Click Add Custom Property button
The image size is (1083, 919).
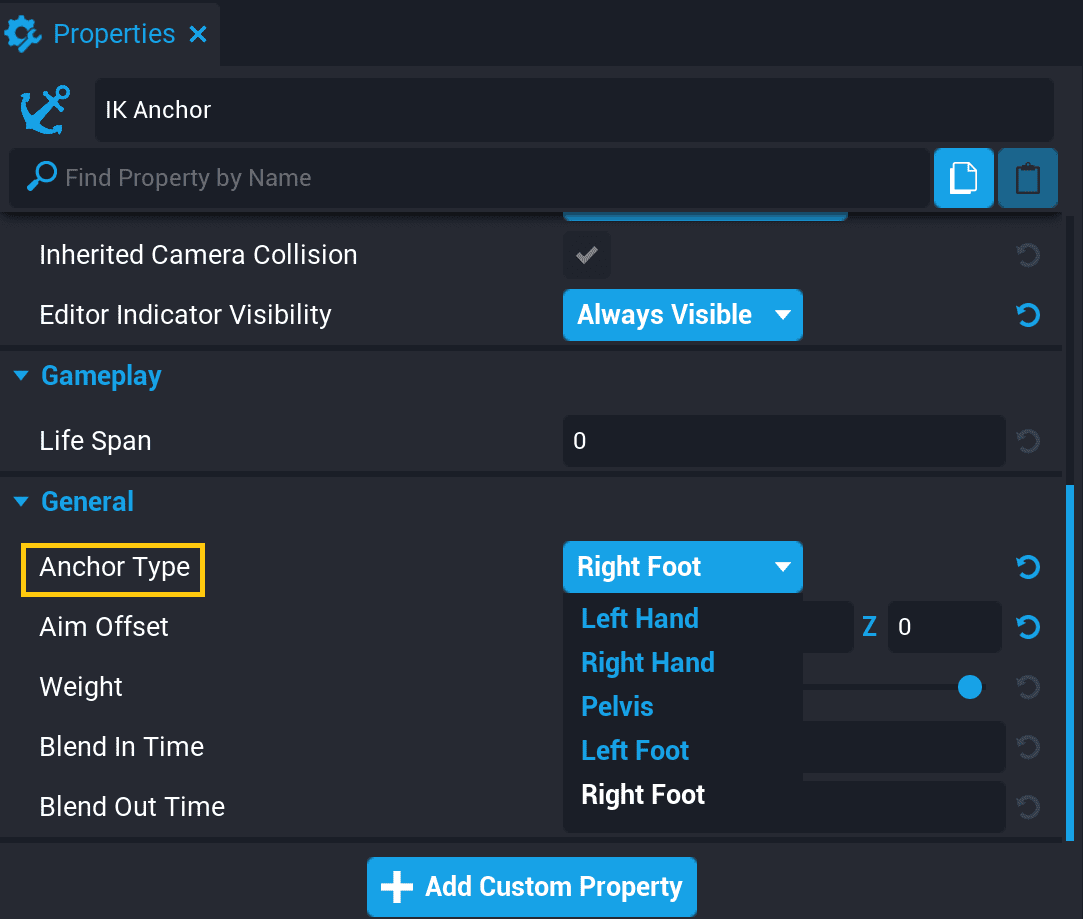[531, 887]
